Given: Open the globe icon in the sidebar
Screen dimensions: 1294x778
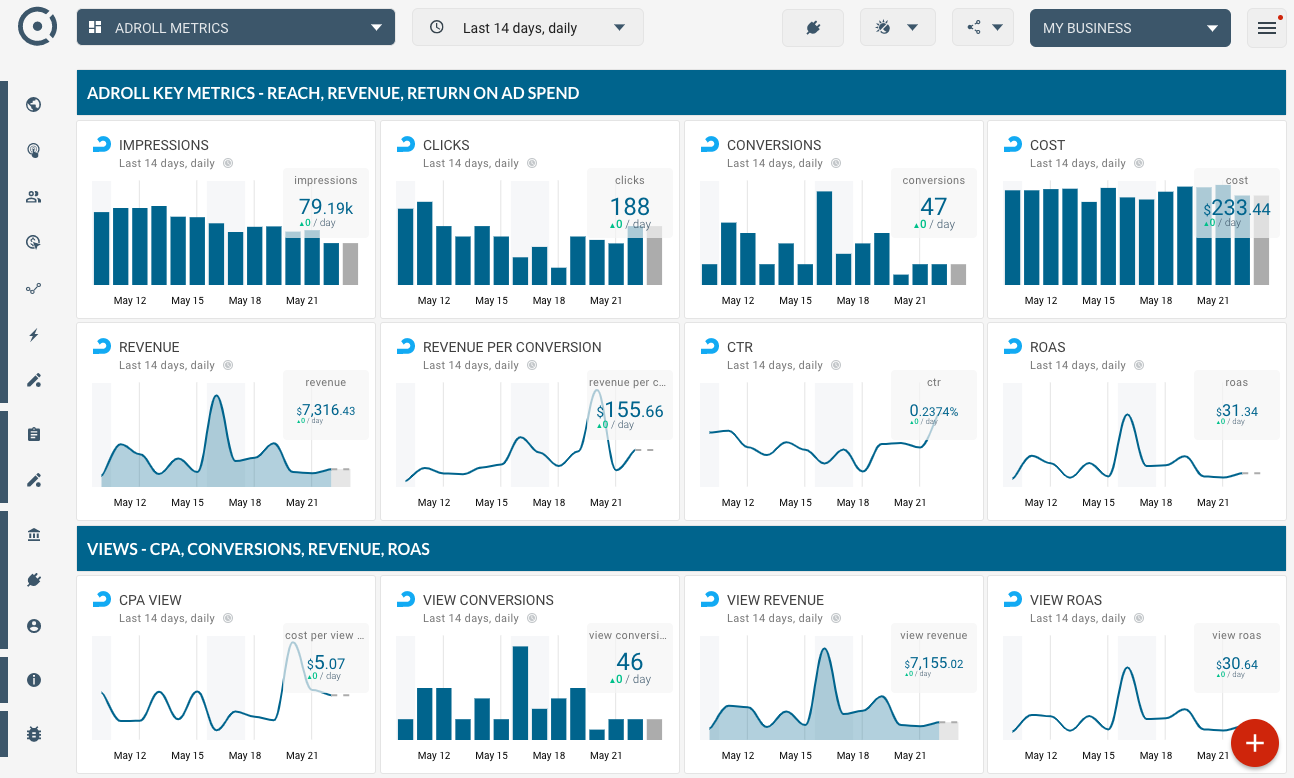Looking at the screenshot, I should pyautogui.click(x=34, y=105).
